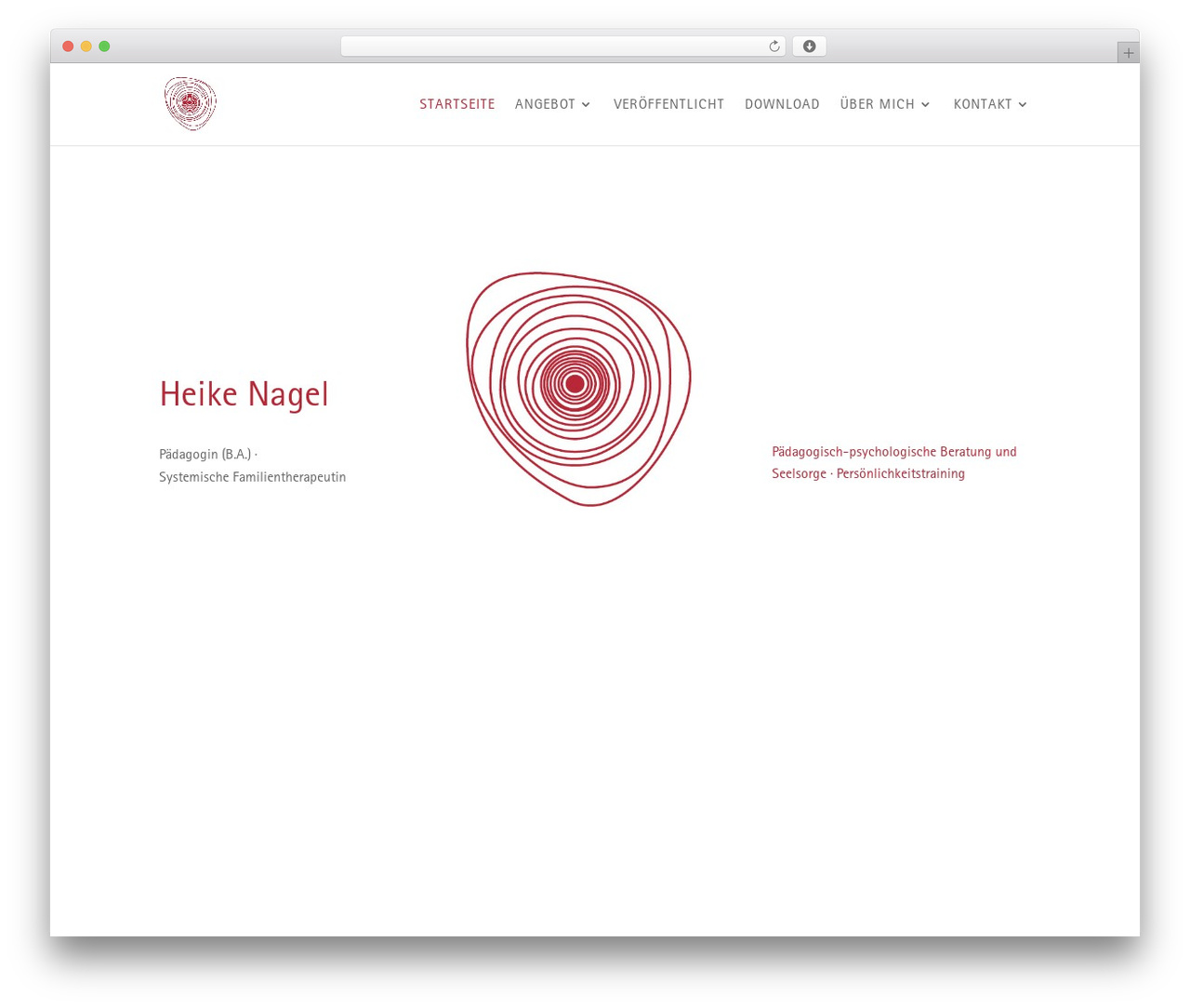Add a new browser tab with plus

(x=1128, y=53)
